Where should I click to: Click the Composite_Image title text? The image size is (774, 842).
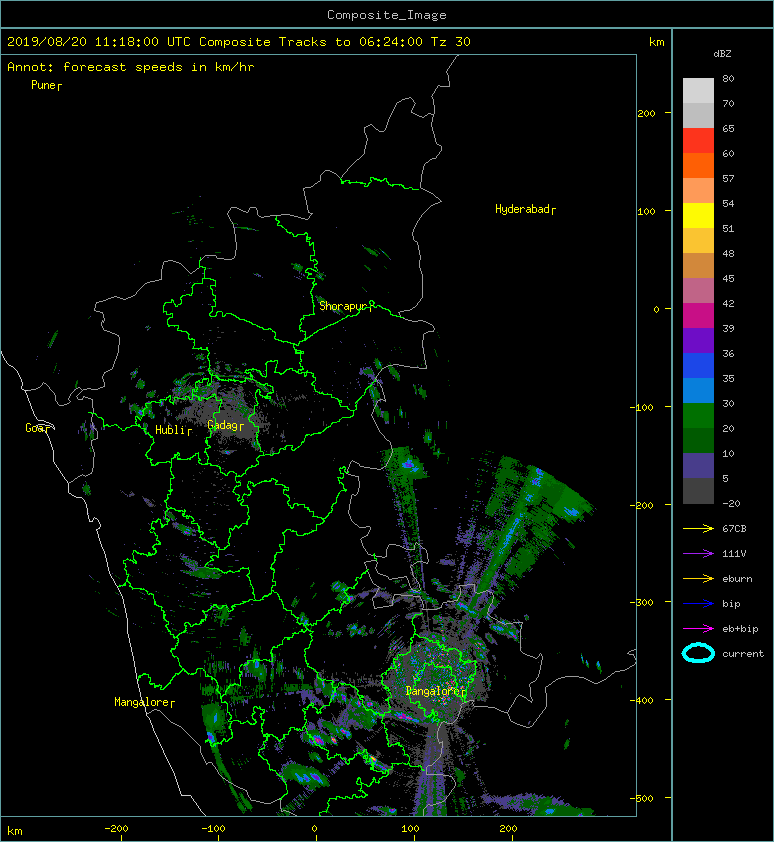click(x=387, y=15)
